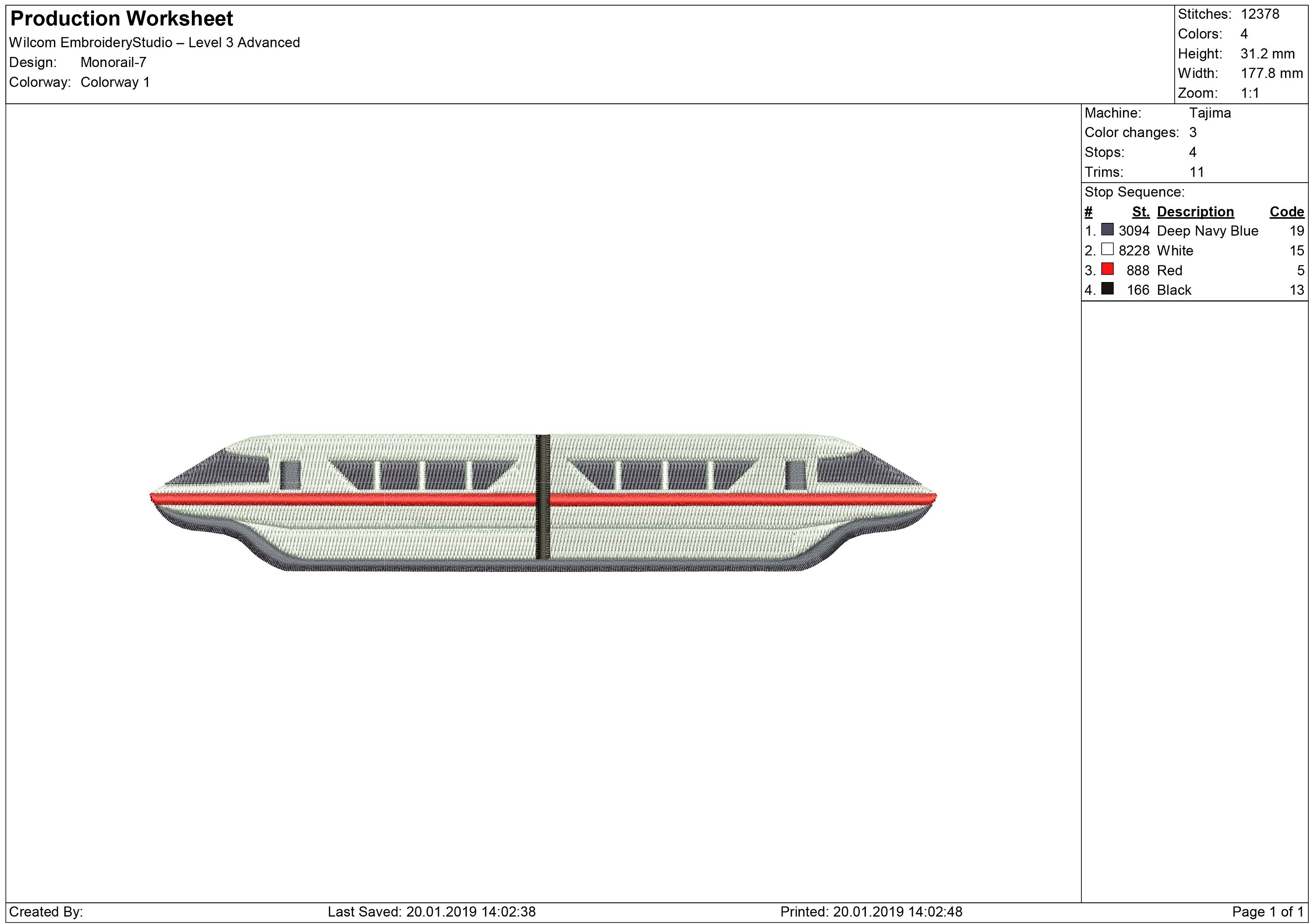This screenshot has width=1314, height=924.
Task: Click the Trims count of 11
Action: point(1197,172)
